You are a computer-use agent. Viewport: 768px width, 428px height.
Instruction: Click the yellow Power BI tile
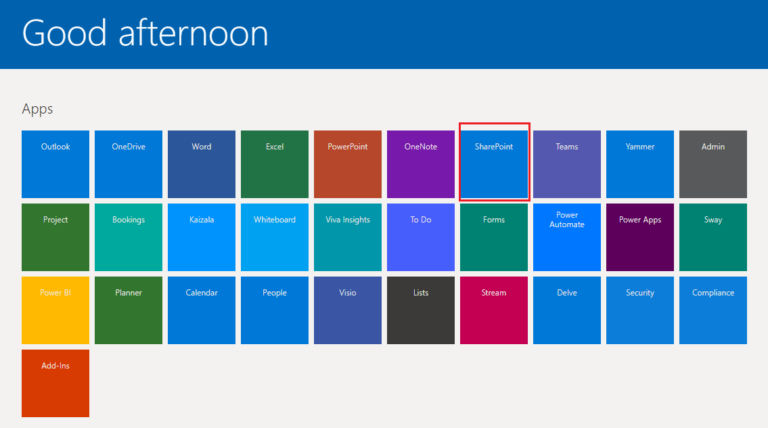pyautogui.click(x=55, y=310)
